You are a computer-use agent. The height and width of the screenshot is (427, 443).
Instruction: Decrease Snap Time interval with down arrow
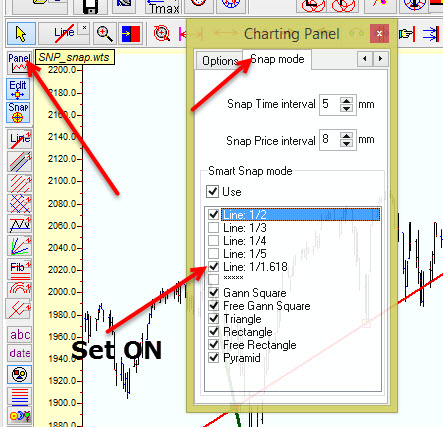[x=347, y=108]
